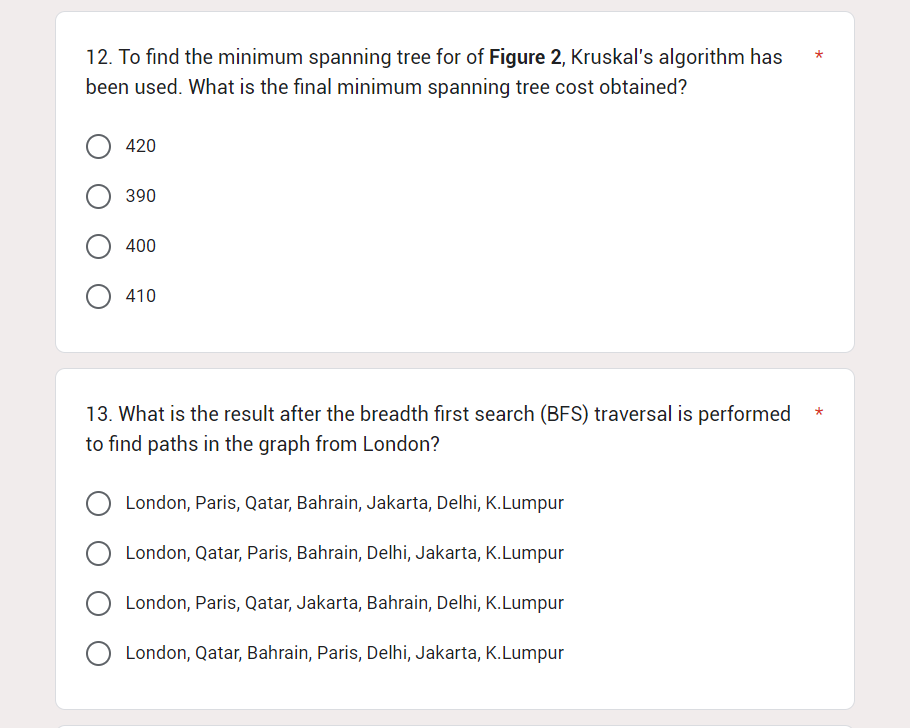The width and height of the screenshot is (910, 728).
Task: Click the red asterisk on question 13
Action: coord(818,413)
